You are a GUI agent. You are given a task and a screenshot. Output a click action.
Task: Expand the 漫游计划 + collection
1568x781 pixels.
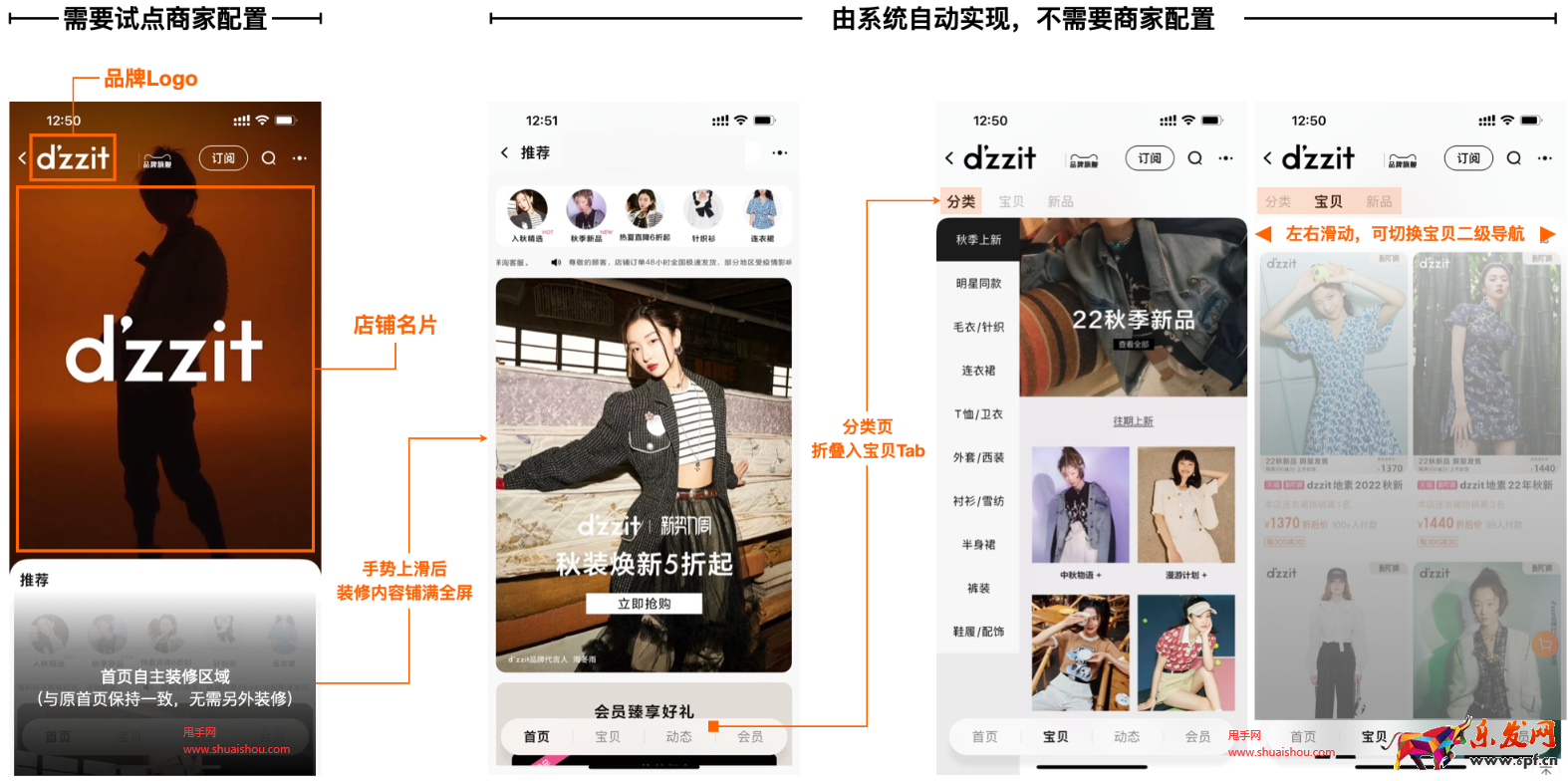(1185, 575)
